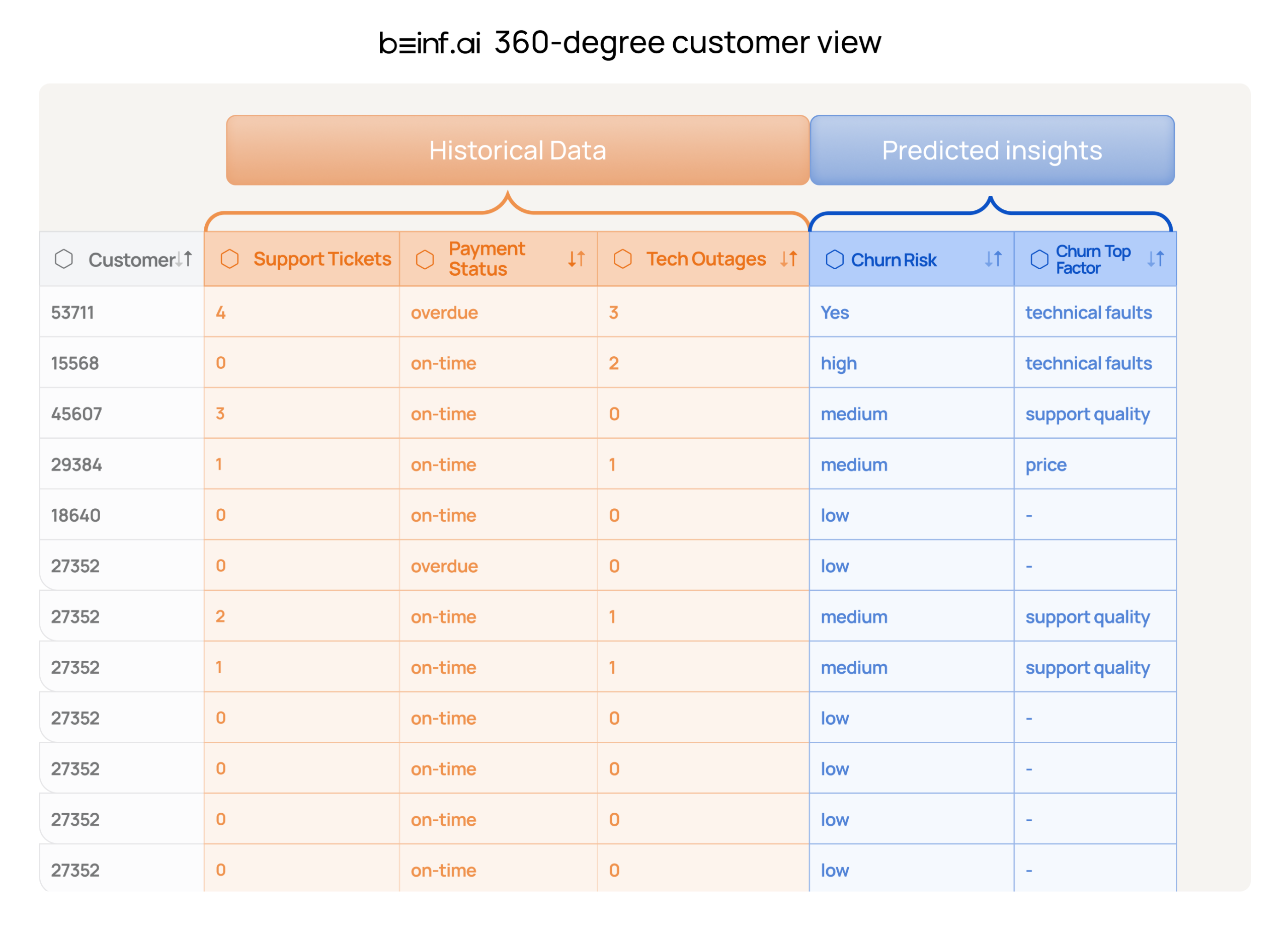1288x936 pixels.
Task: Click hexagon icon beside Payment Status
Action: click(425, 260)
